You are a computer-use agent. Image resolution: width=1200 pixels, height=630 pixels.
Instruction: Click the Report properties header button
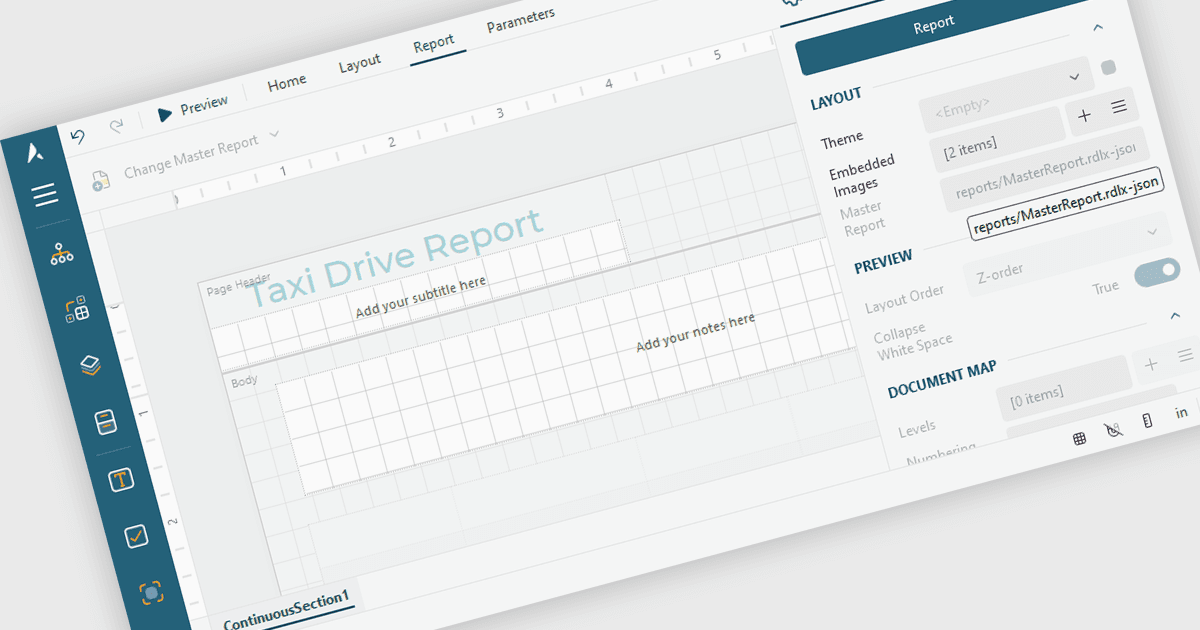point(933,23)
